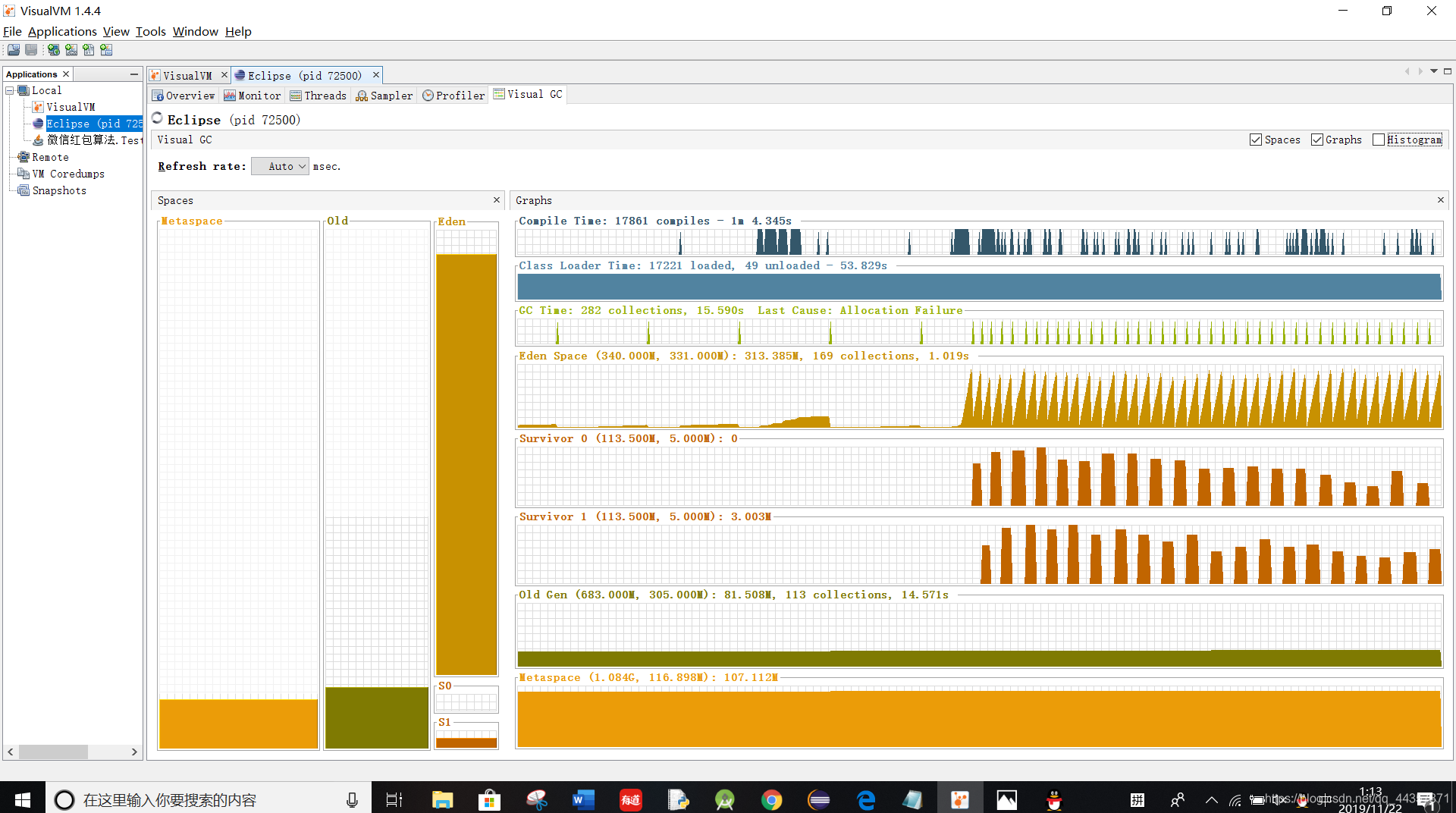Switch to the VisualVM document tab

click(x=187, y=75)
